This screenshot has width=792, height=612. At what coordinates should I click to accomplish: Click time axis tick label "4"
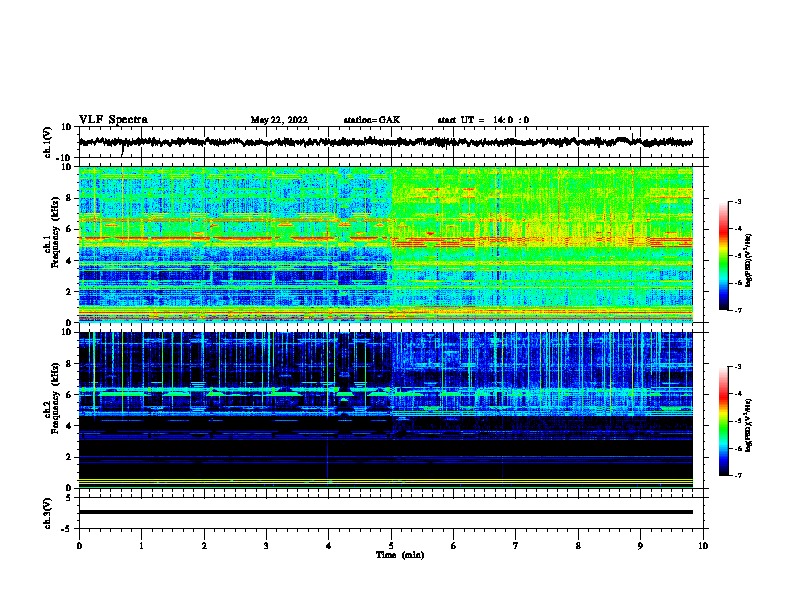point(329,546)
